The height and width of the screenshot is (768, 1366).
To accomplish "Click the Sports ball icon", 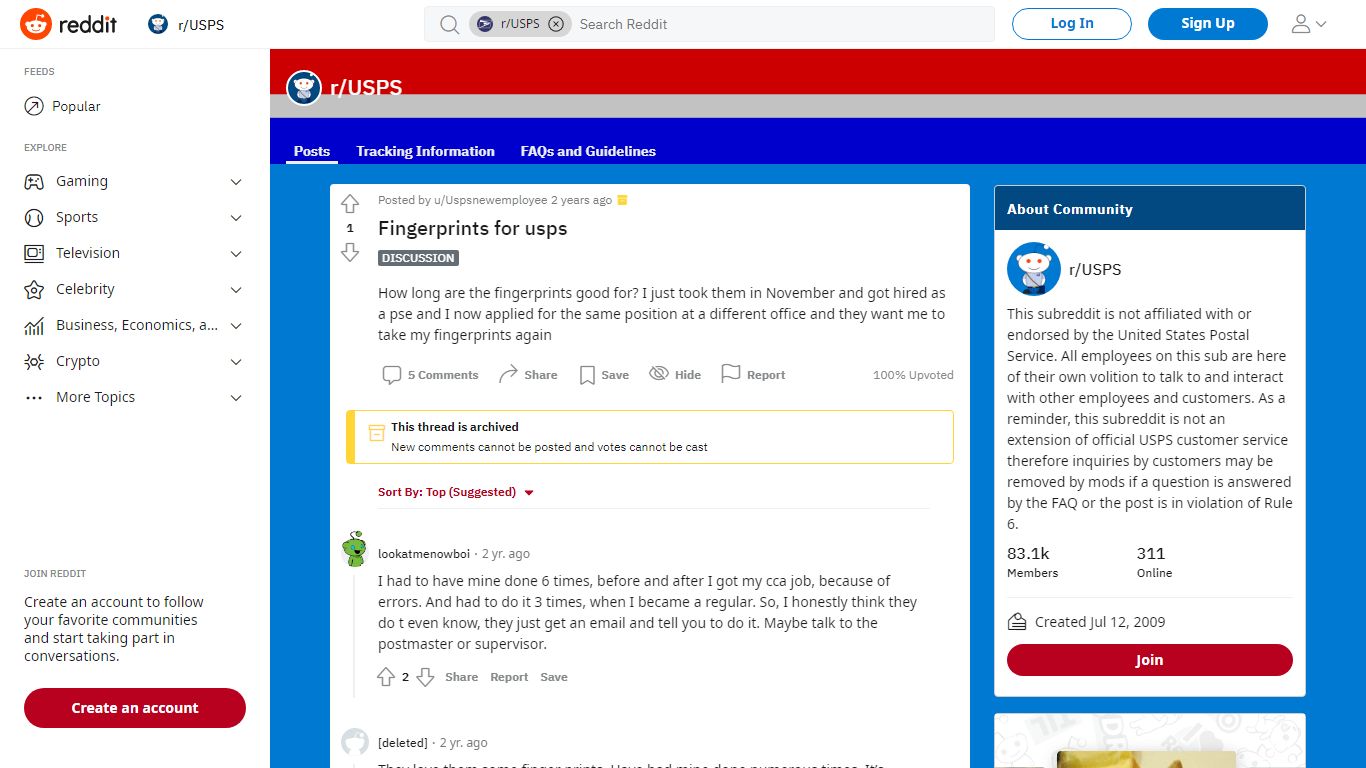I will click(34, 217).
